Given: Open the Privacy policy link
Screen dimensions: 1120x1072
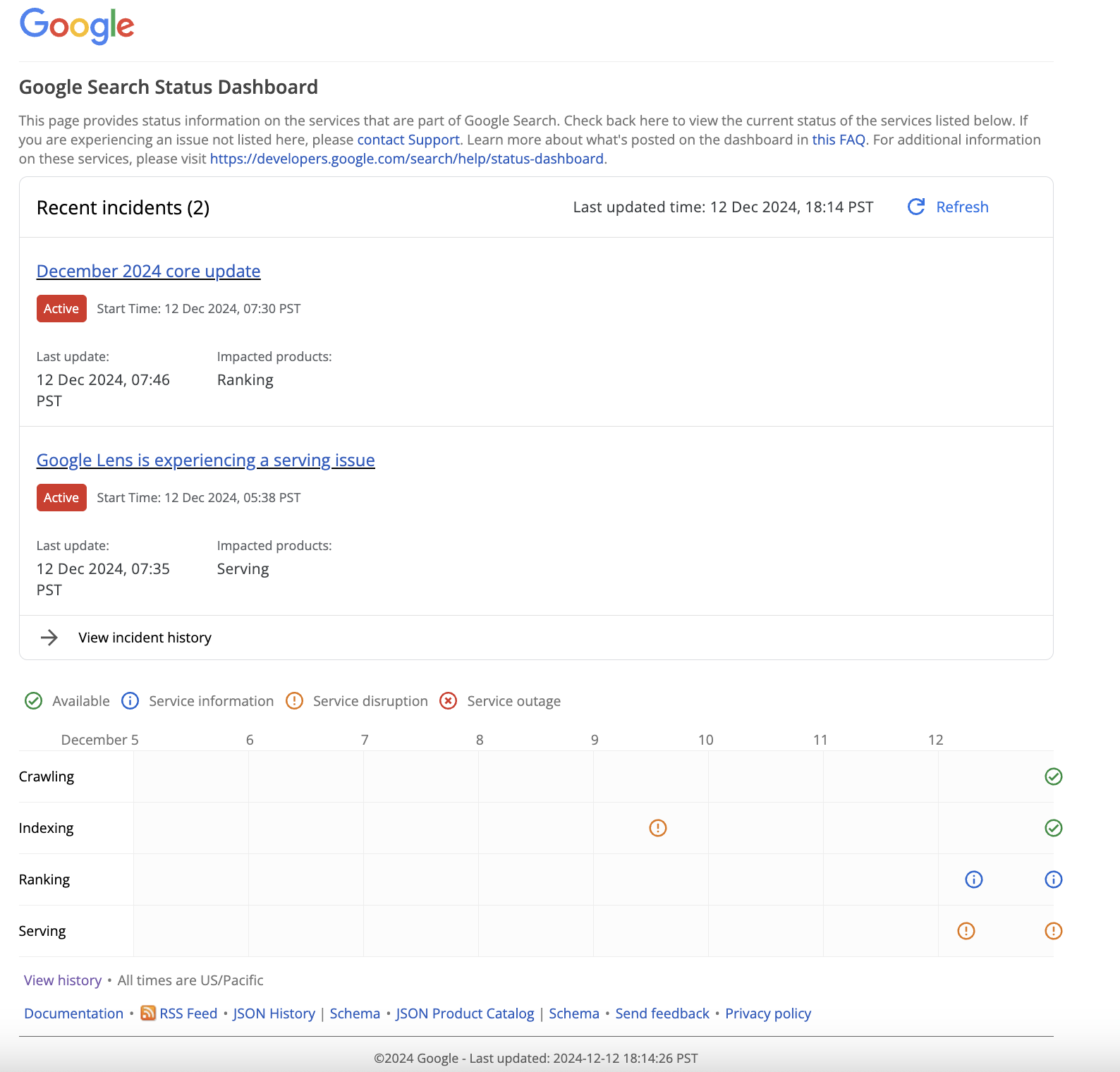Looking at the screenshot, I should pos(768,1013).
